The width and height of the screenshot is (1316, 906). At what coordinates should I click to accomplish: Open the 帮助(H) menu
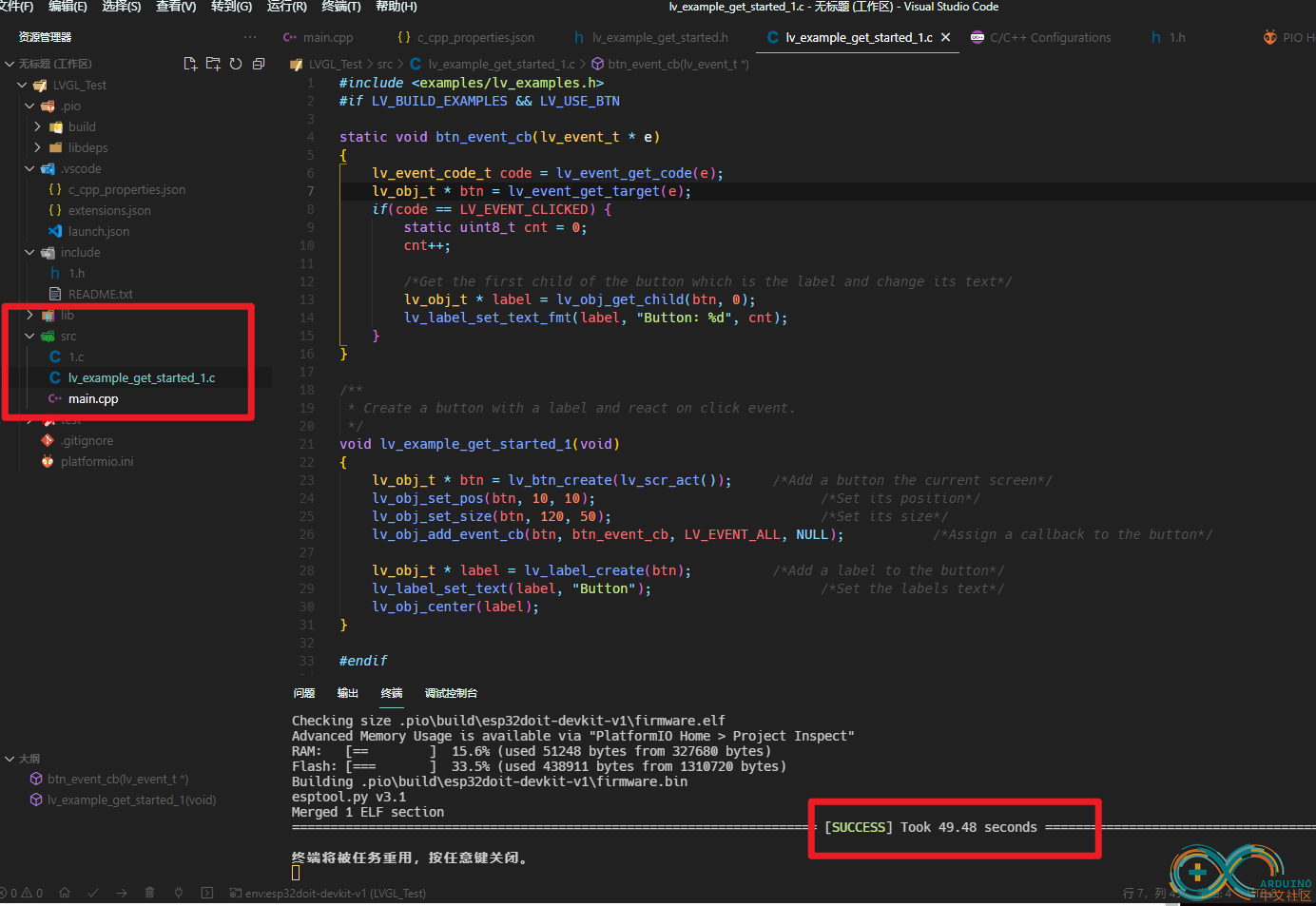pos(397,7)
